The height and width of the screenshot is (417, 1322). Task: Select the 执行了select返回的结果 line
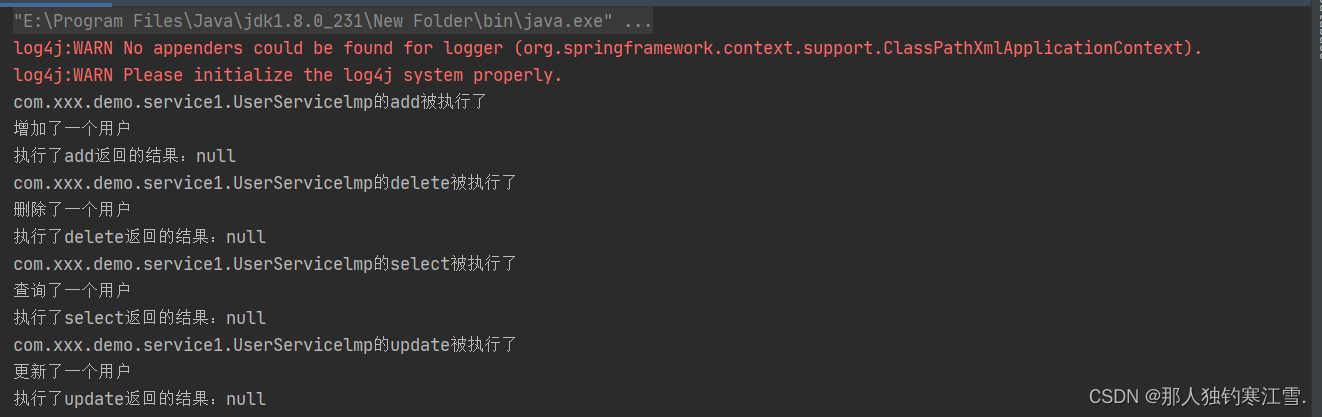140,318
